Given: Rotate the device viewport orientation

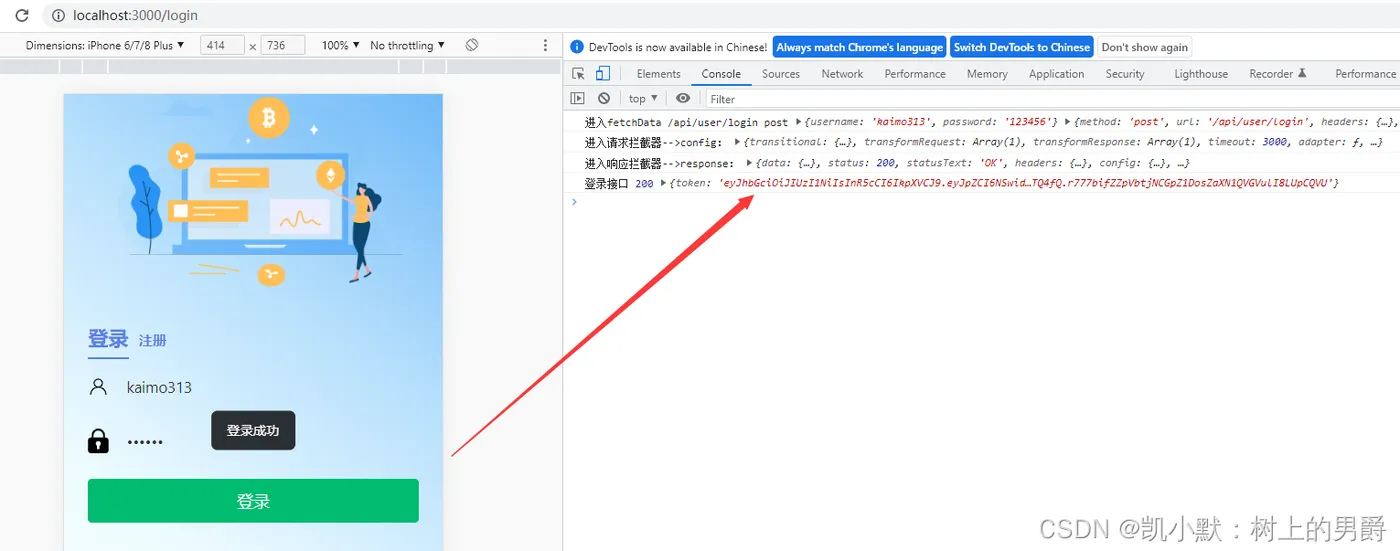Looking at the screenshot, I should pos(472,45).
